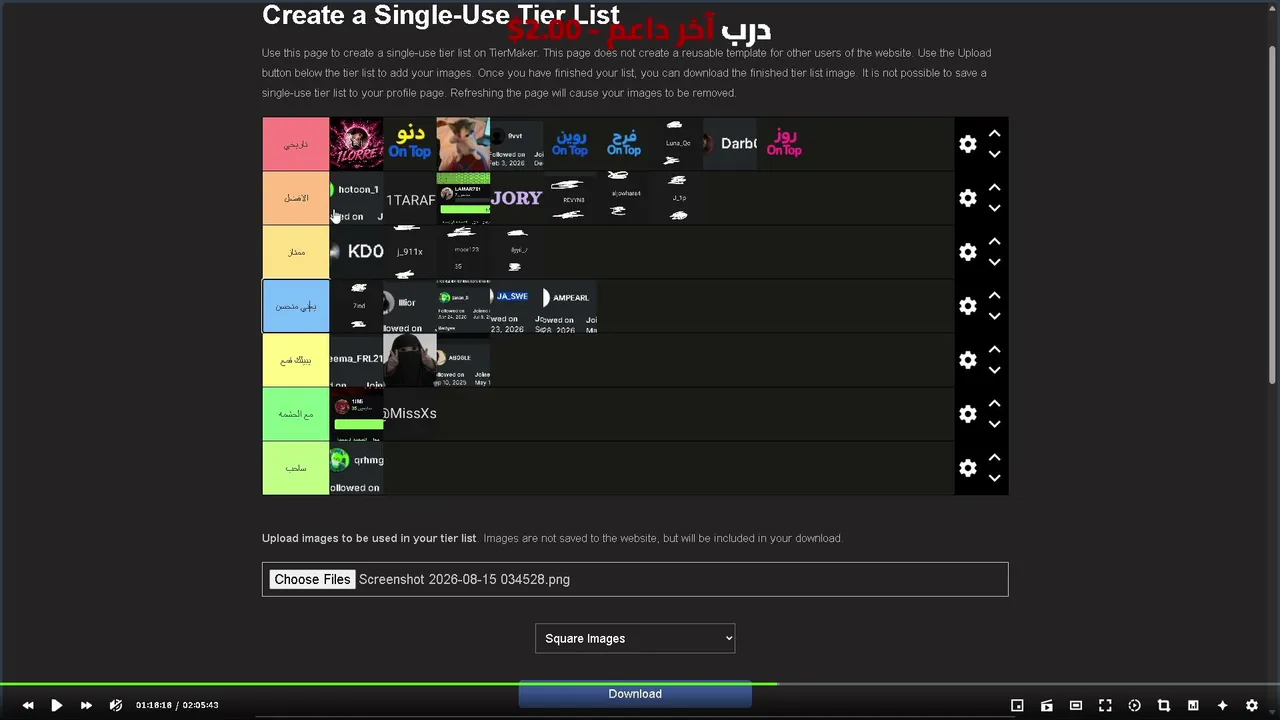1280x720 pixels.
Task: Open settings gear for the JORY row
Action: point(968,198)
